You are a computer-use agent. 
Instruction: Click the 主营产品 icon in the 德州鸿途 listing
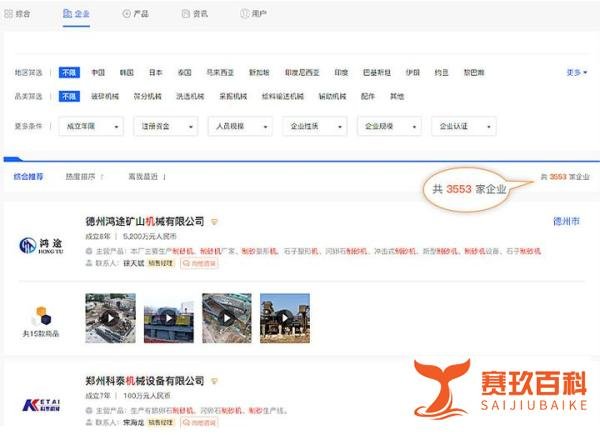(x=89, y=251)
